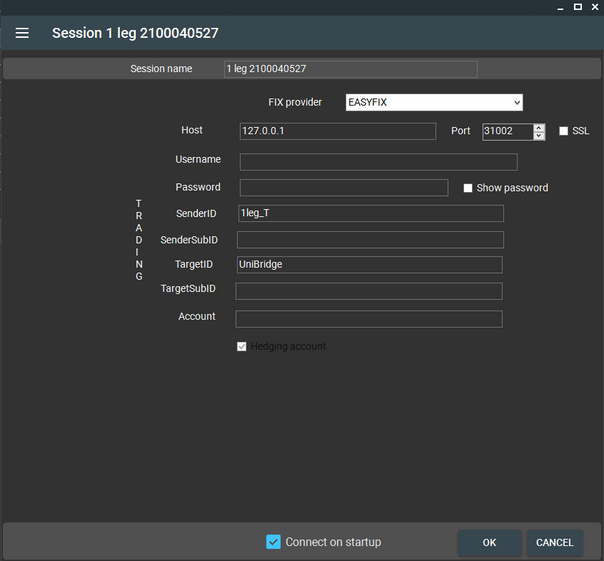Click into the Username field
604x561 pixels.
[x=378, y=161]
